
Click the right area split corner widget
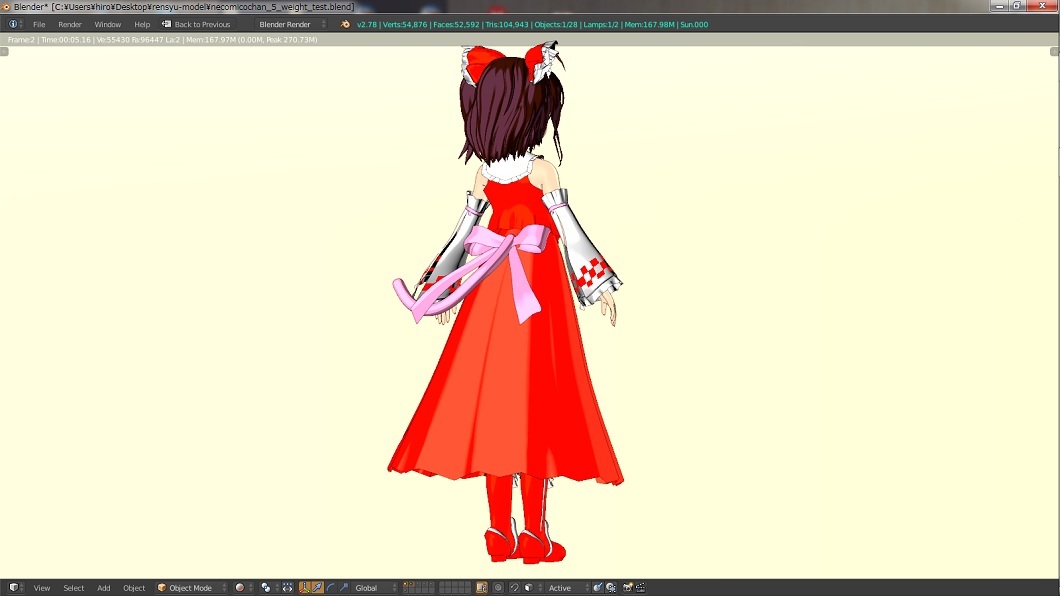tap(1055, 51)
